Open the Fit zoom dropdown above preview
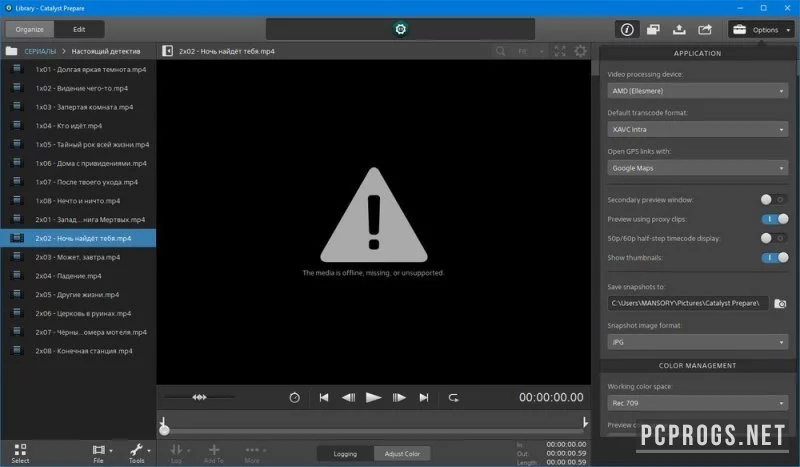 click(x=530, y=51)
